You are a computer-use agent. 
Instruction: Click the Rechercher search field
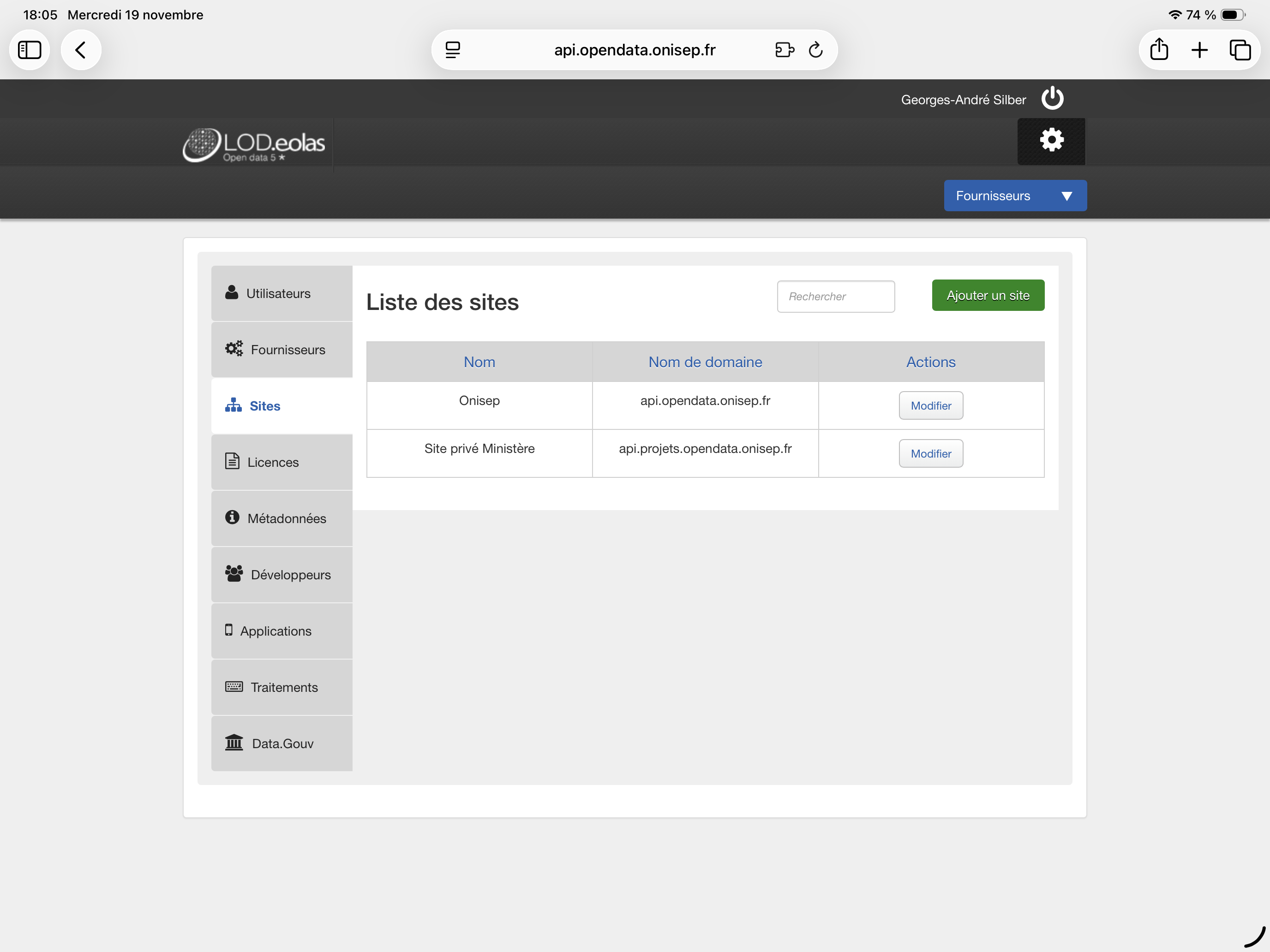pos(835,297)
